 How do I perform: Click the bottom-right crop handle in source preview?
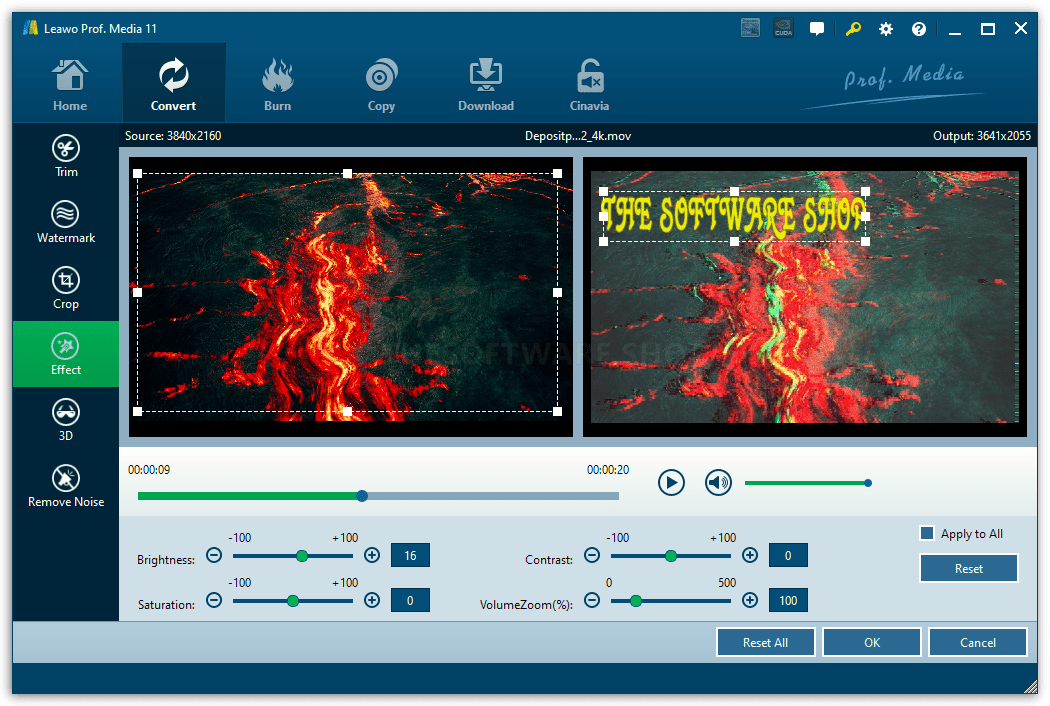pos(557,411)
